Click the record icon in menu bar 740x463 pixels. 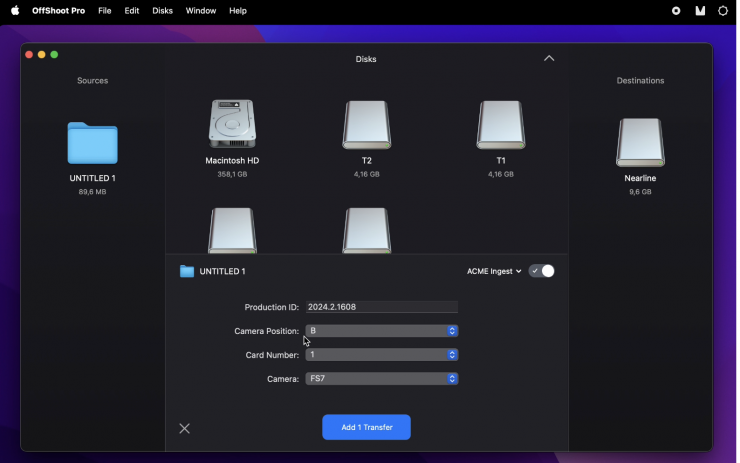pos(676,11)
